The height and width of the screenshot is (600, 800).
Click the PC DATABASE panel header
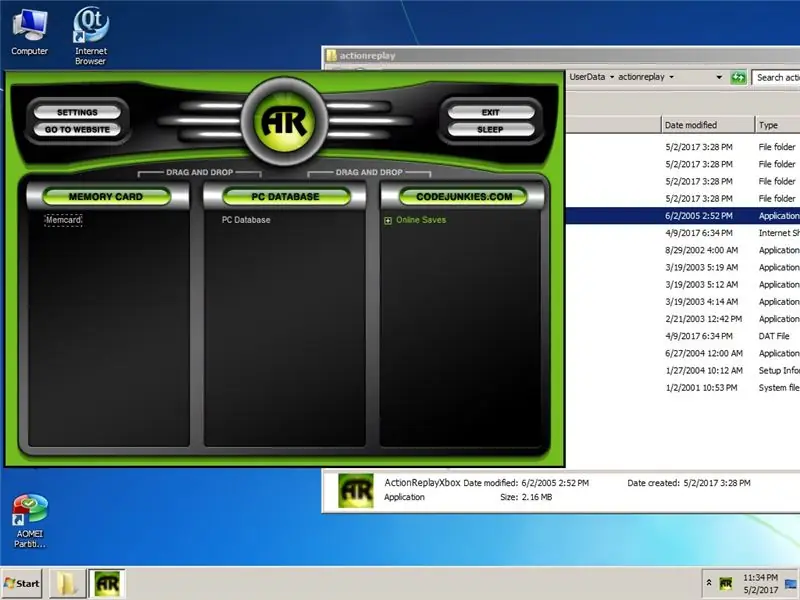click(x=286, y=196)
